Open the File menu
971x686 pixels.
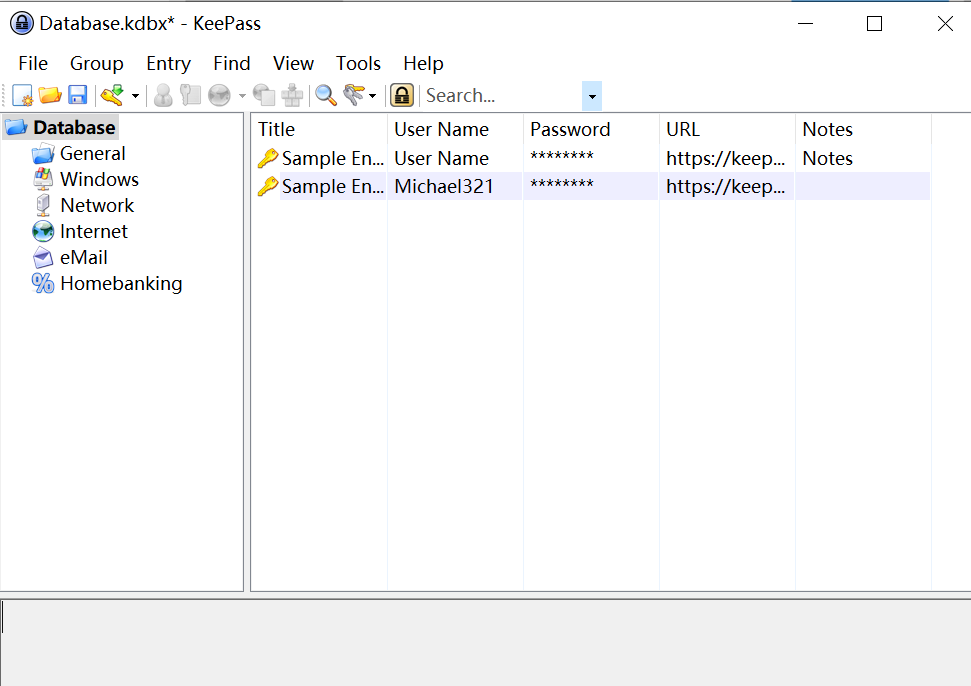click(x=33, y=63)
